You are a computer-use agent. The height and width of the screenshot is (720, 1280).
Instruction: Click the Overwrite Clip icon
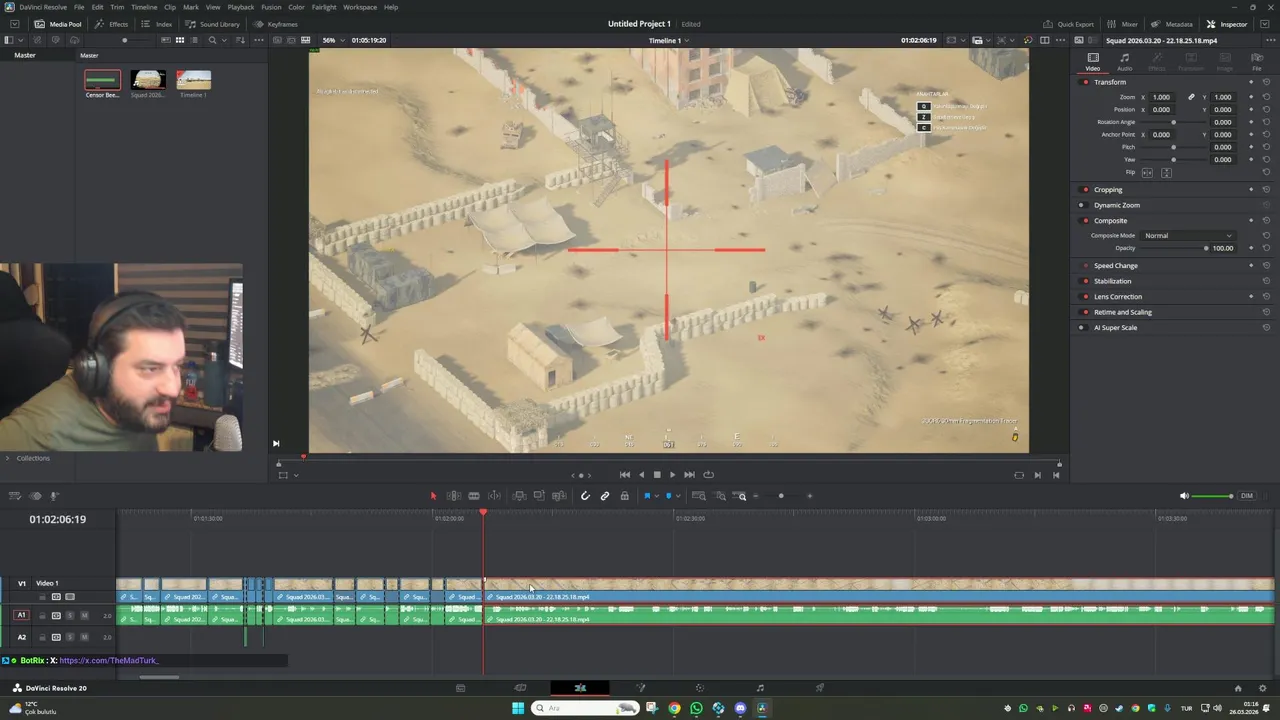pyautogui.click(x=539, y=496)
